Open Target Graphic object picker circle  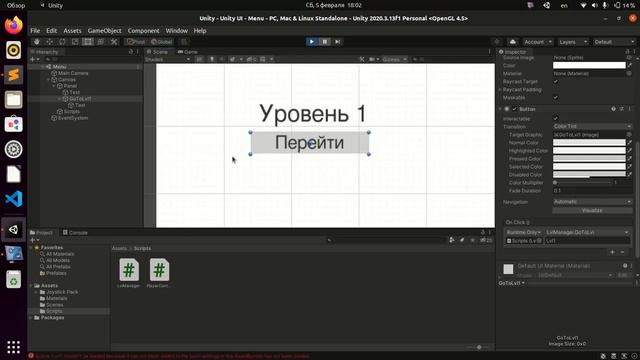629,135
